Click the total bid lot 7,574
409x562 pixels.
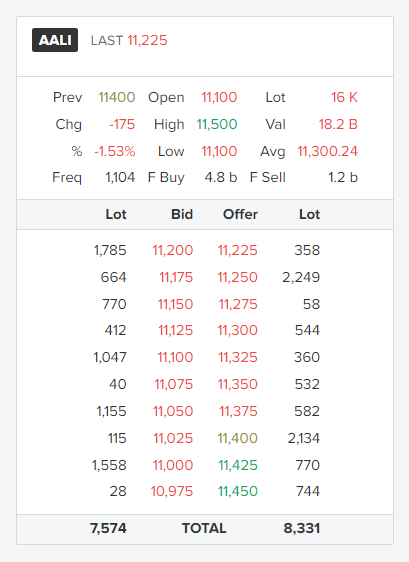[x=108, y=528]
